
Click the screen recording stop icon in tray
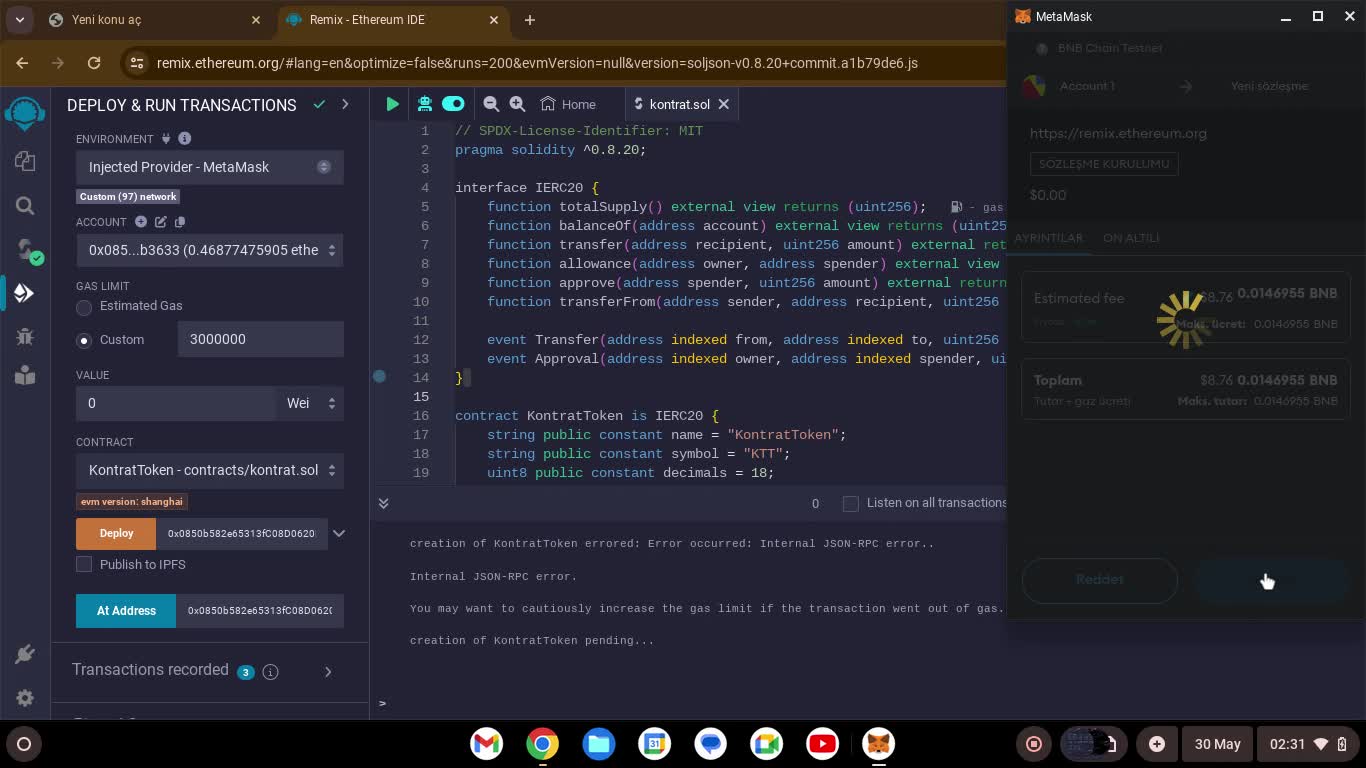coord(1035,743)
